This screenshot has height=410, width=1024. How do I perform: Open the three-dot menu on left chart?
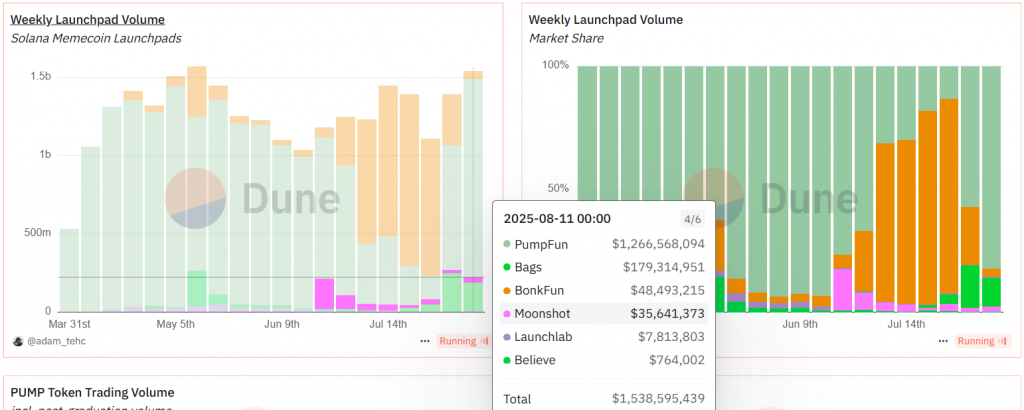point(425,341)
